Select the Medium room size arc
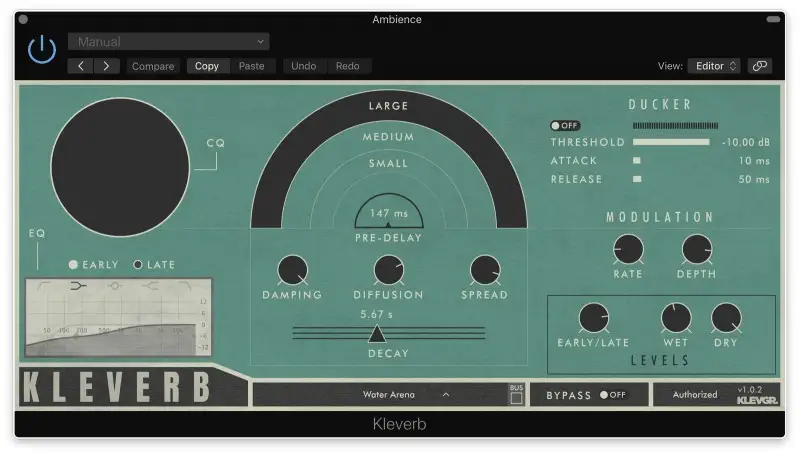This screenshot has width=800, height=455. [389, 137]
